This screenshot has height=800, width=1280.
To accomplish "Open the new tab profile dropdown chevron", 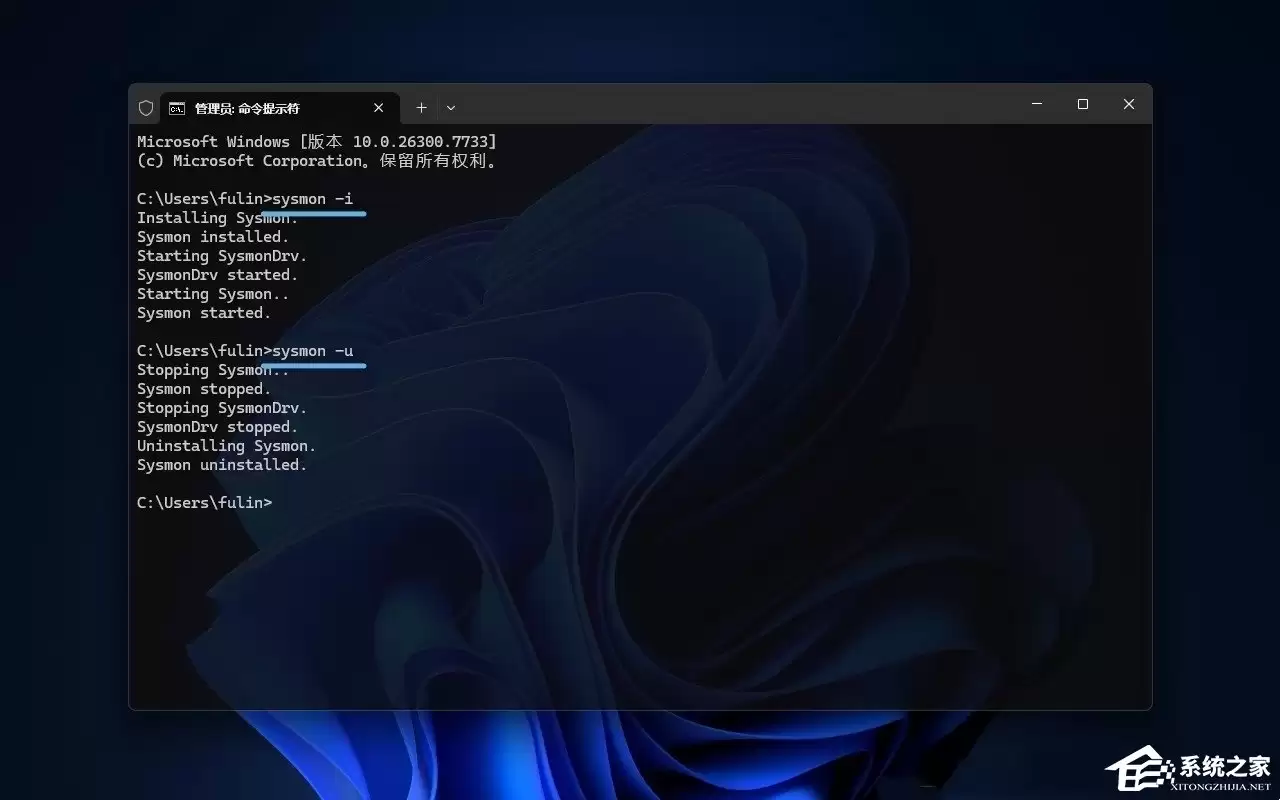I will [450, 107].
